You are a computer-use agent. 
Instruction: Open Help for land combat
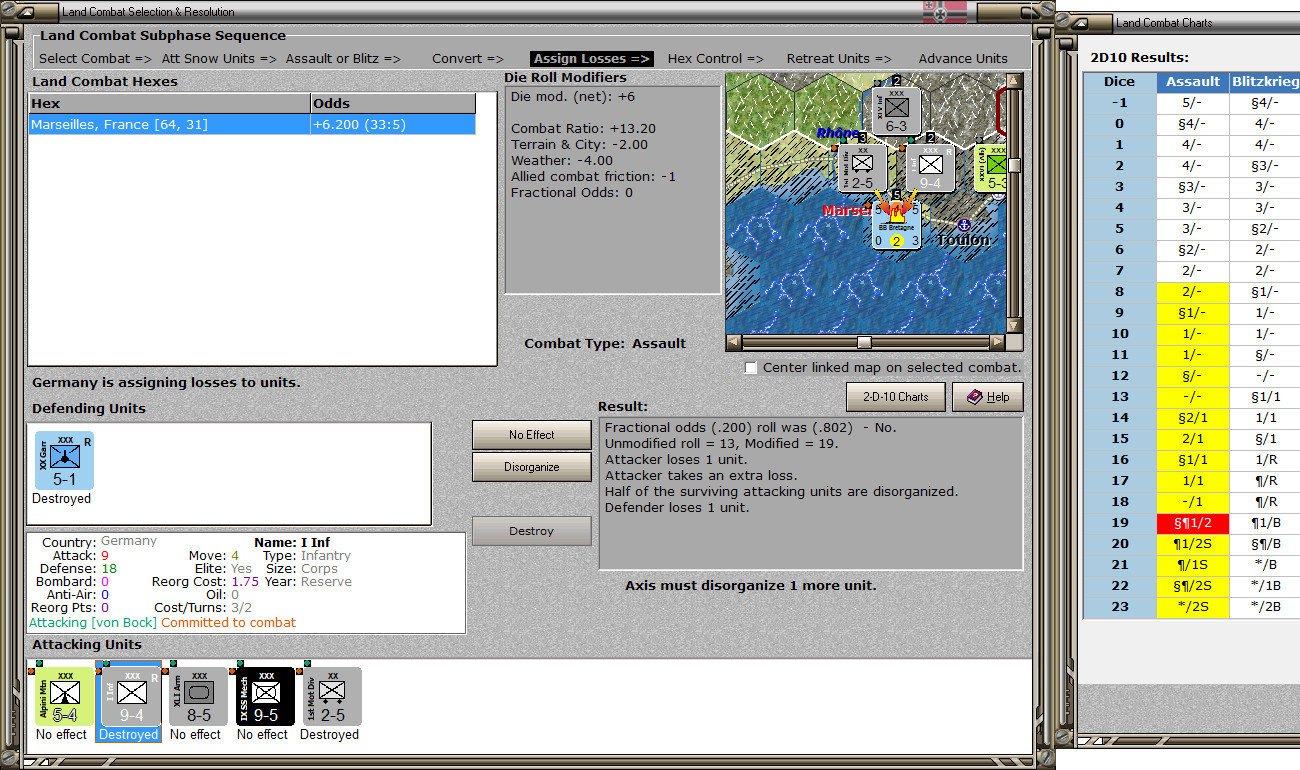[987, 397]
